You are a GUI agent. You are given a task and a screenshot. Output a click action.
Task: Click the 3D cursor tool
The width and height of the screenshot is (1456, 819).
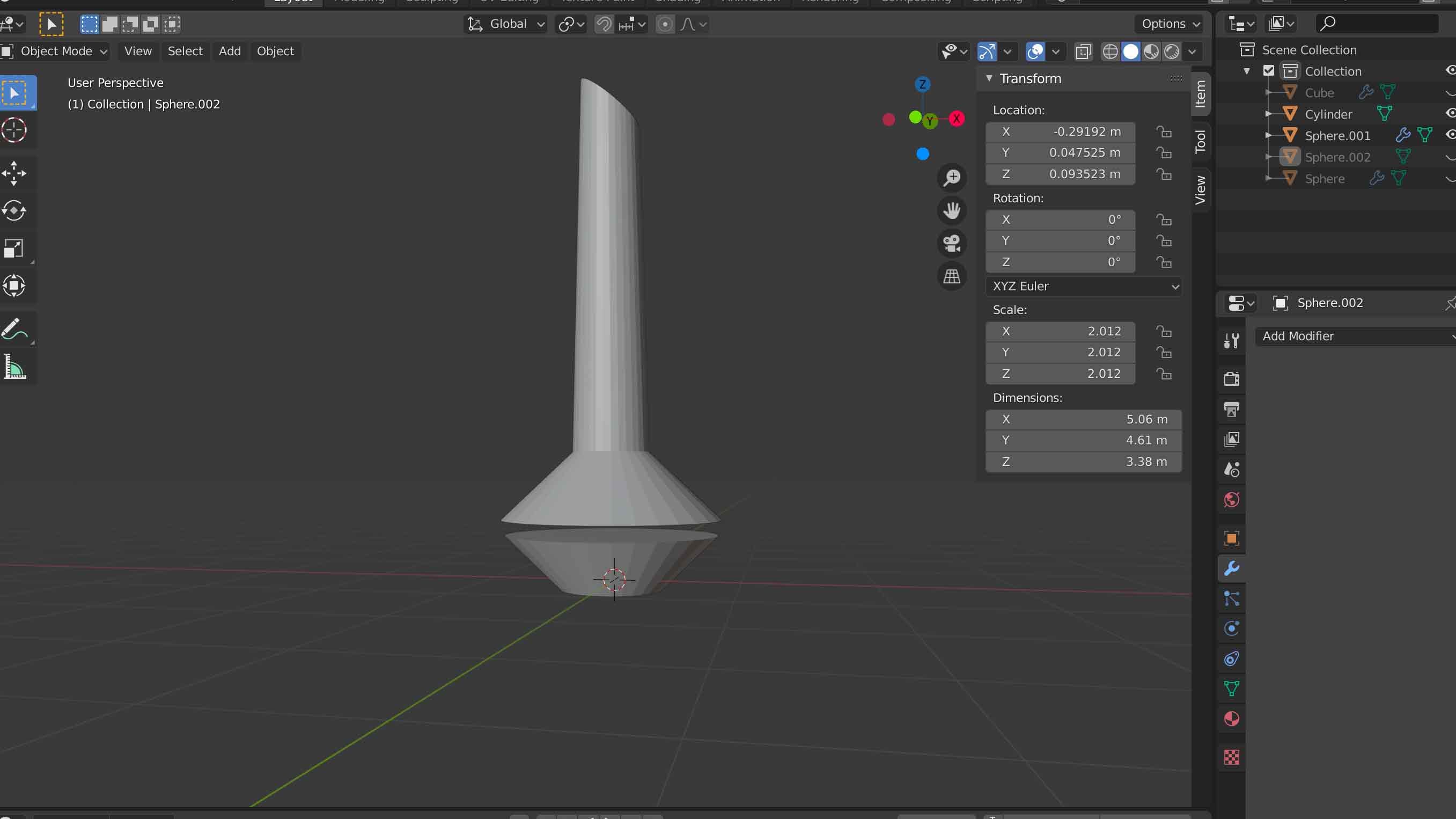click(14, 130)
